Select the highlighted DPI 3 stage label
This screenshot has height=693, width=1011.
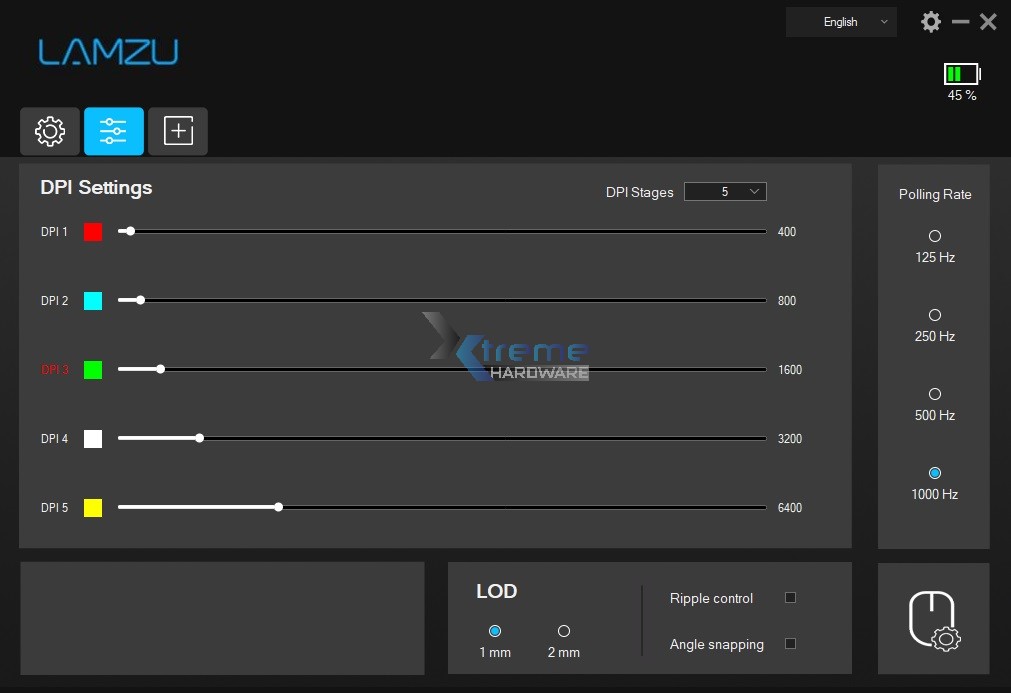click(x=54, y=369)
